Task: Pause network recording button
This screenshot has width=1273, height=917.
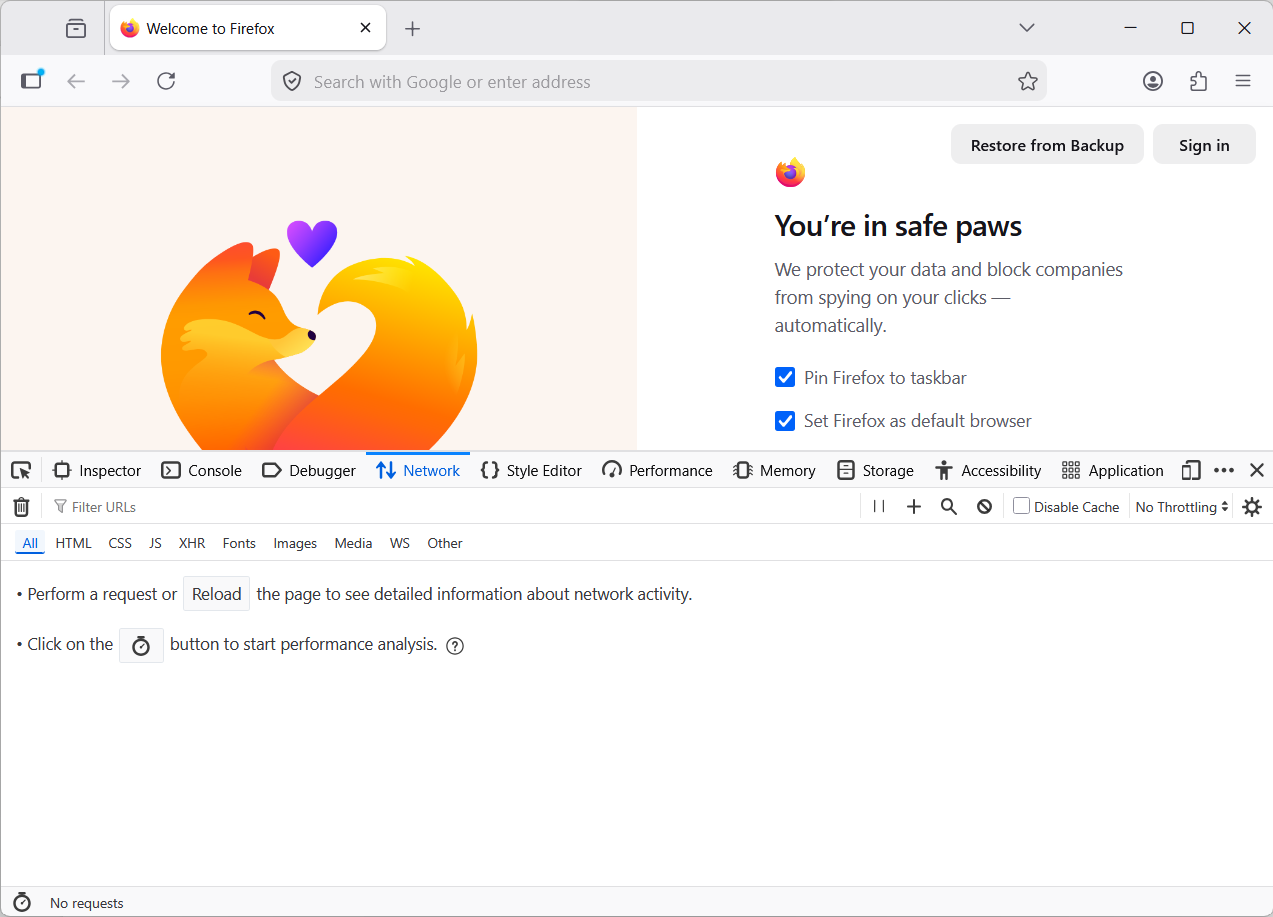Action: click(x=879, y=507)
